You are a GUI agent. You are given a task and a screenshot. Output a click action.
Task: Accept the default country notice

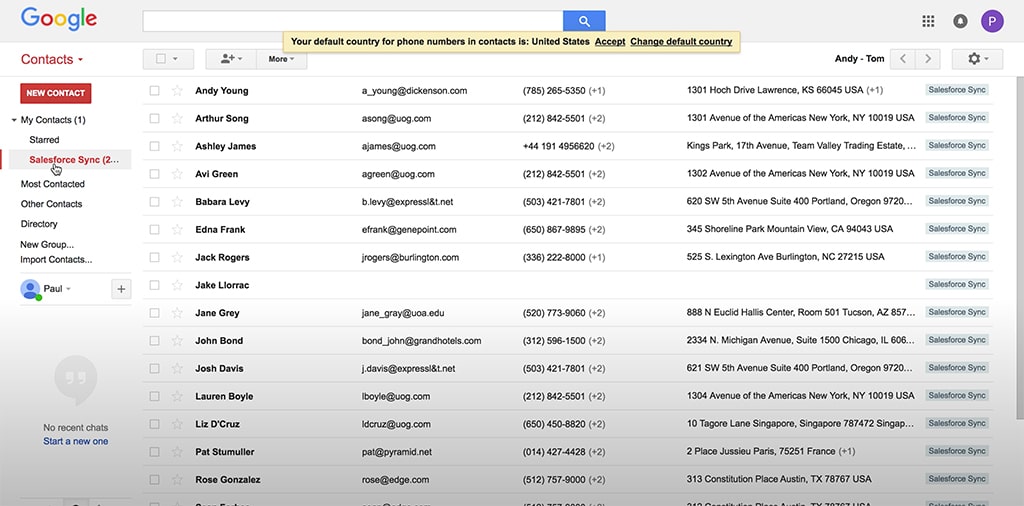610,41
